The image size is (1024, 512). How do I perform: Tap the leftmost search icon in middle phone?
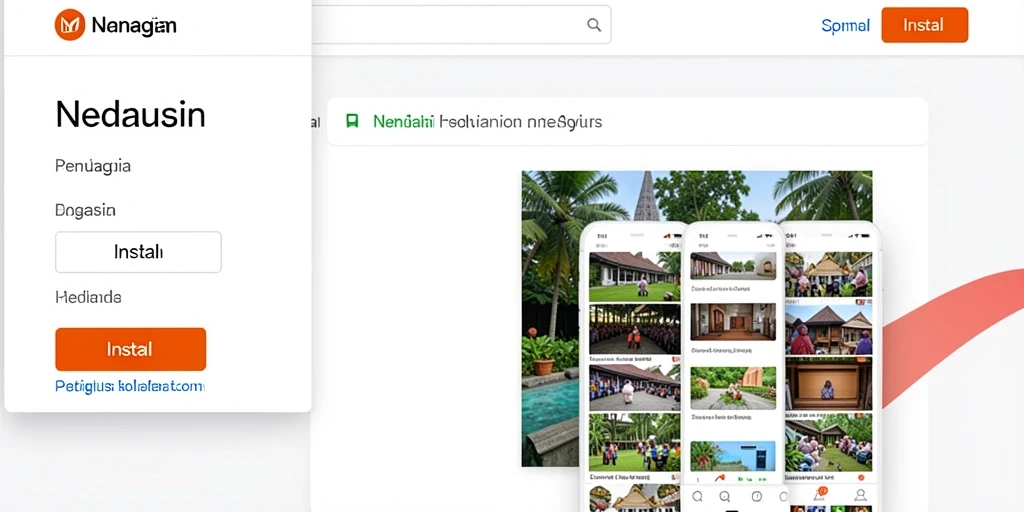[x=697, y=496]
